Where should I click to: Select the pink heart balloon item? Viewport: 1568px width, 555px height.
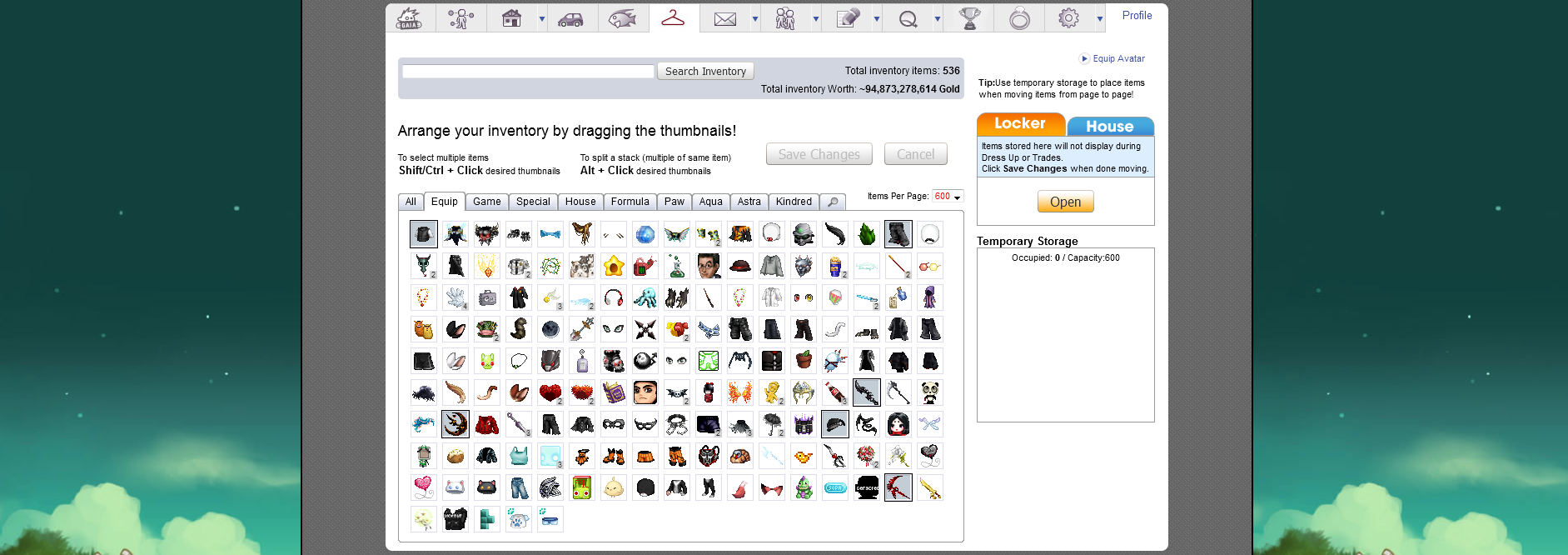[424, 487]
